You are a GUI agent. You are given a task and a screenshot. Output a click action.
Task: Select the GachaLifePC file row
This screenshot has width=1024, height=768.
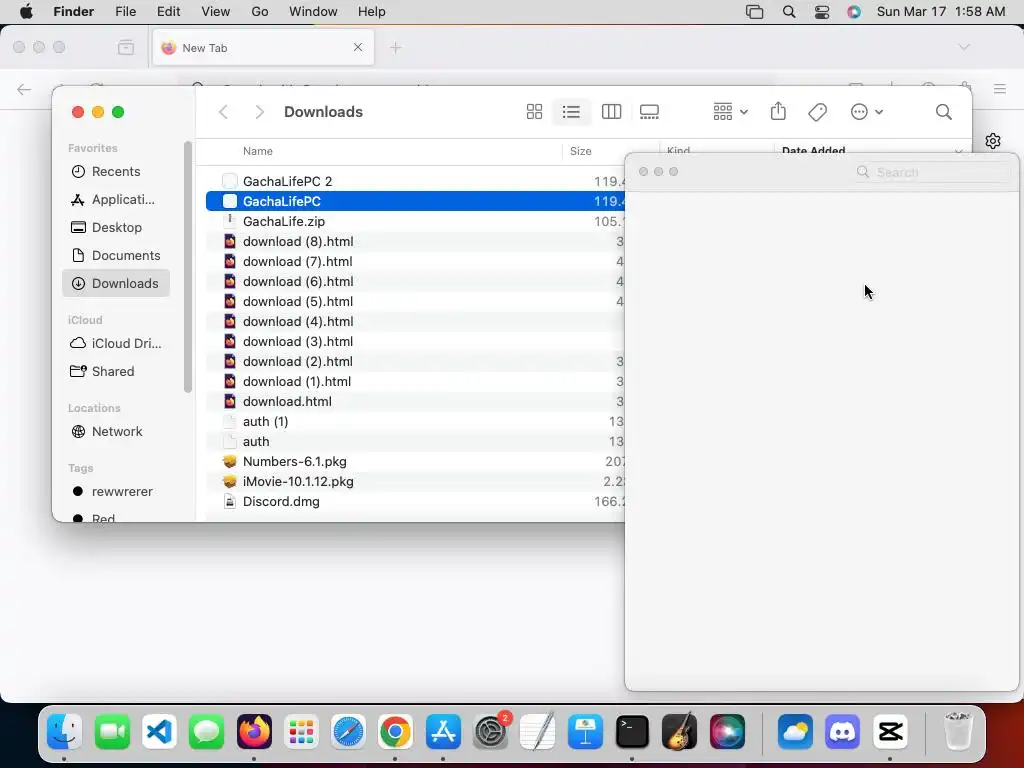coord(415,201)
